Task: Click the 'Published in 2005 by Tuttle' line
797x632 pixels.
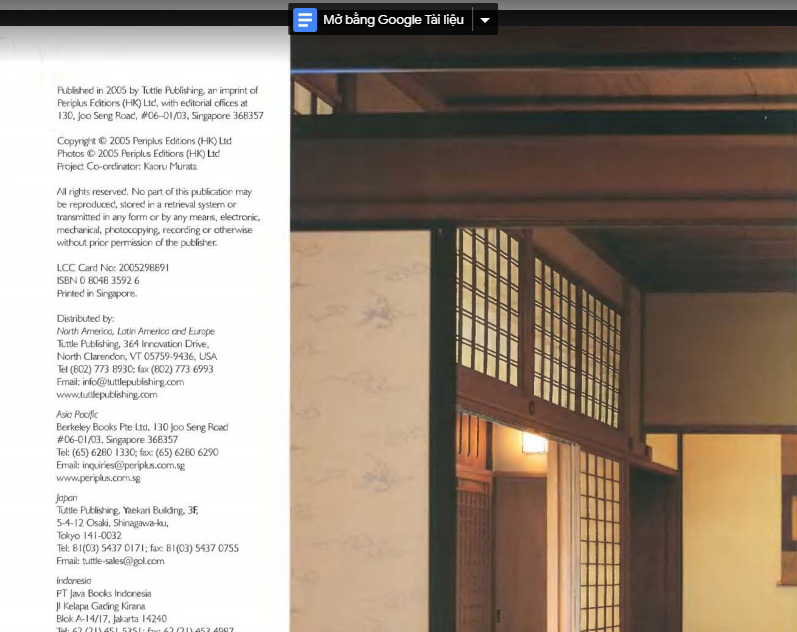Action: coord(157,90)
